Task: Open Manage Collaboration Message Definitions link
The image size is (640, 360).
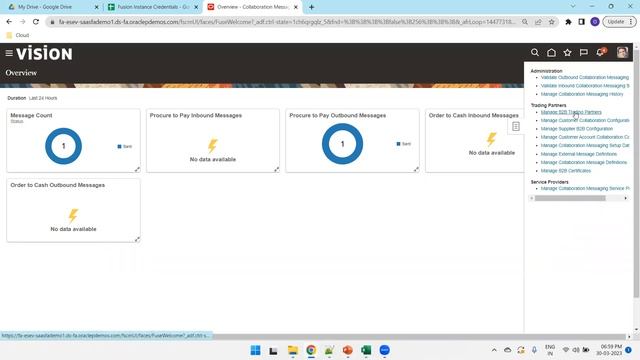Action: 584,162
